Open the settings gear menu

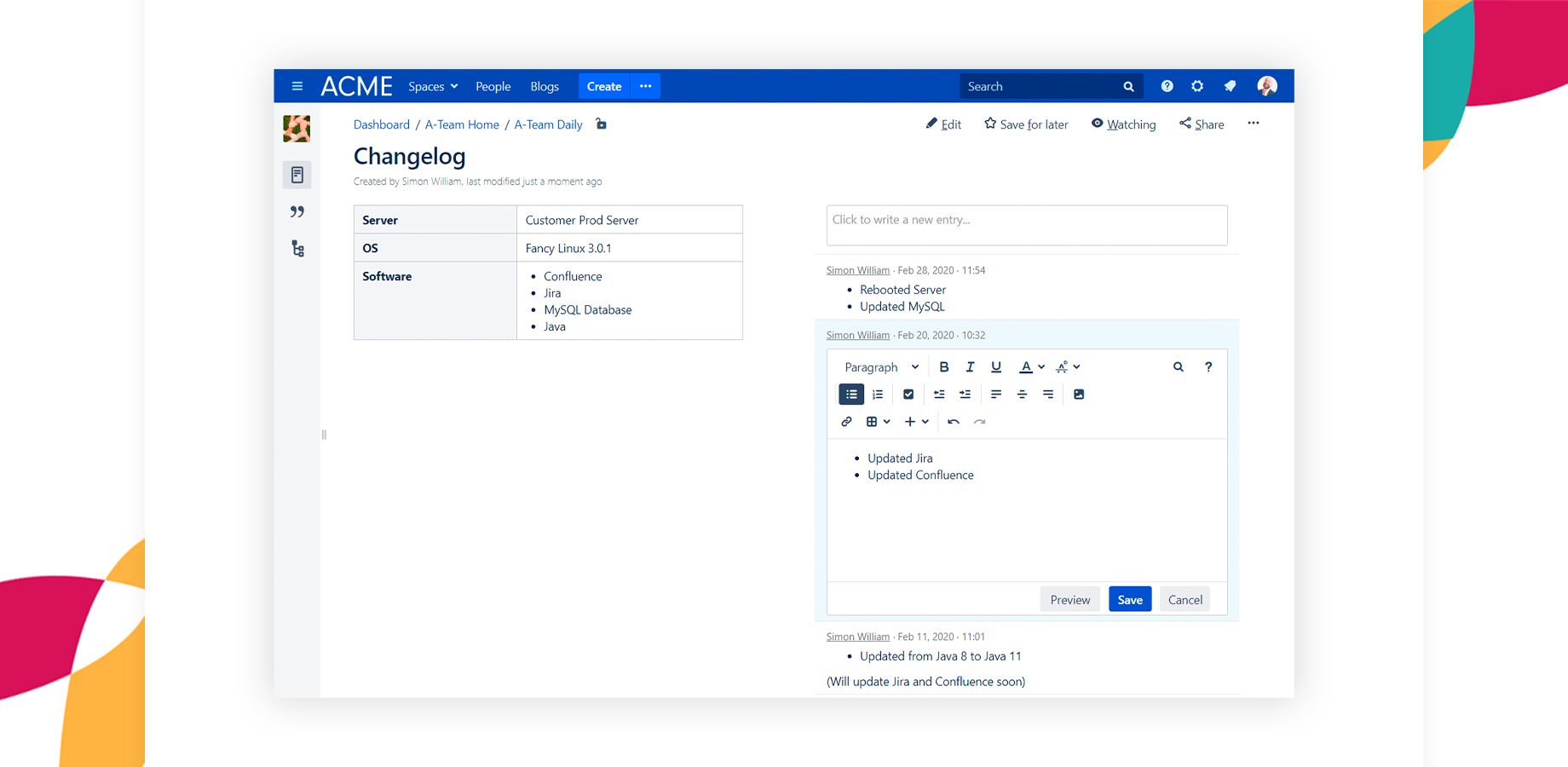coord(1197,86)
